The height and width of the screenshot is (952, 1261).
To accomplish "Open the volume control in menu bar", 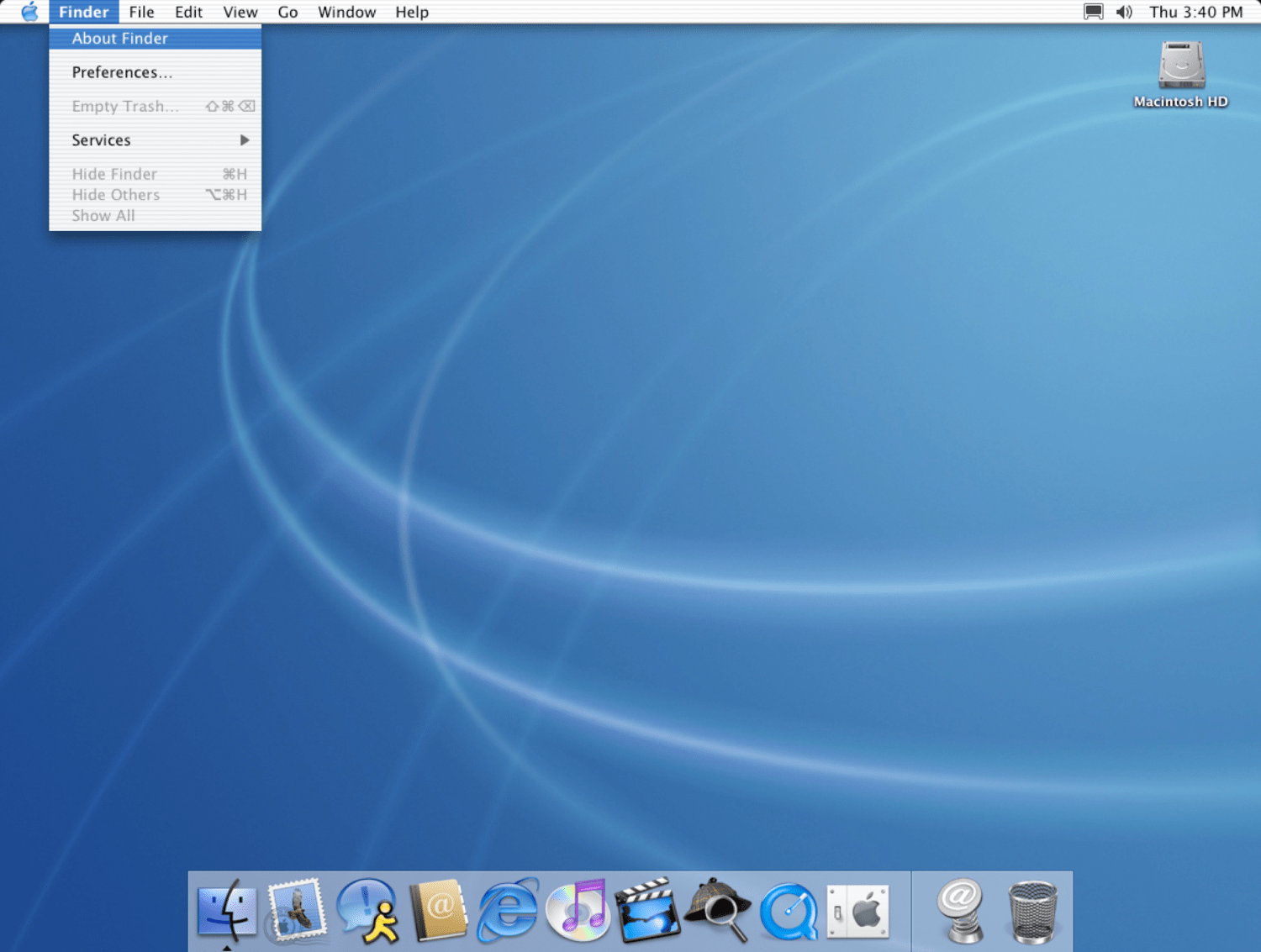I will (x=1124, y=12).
